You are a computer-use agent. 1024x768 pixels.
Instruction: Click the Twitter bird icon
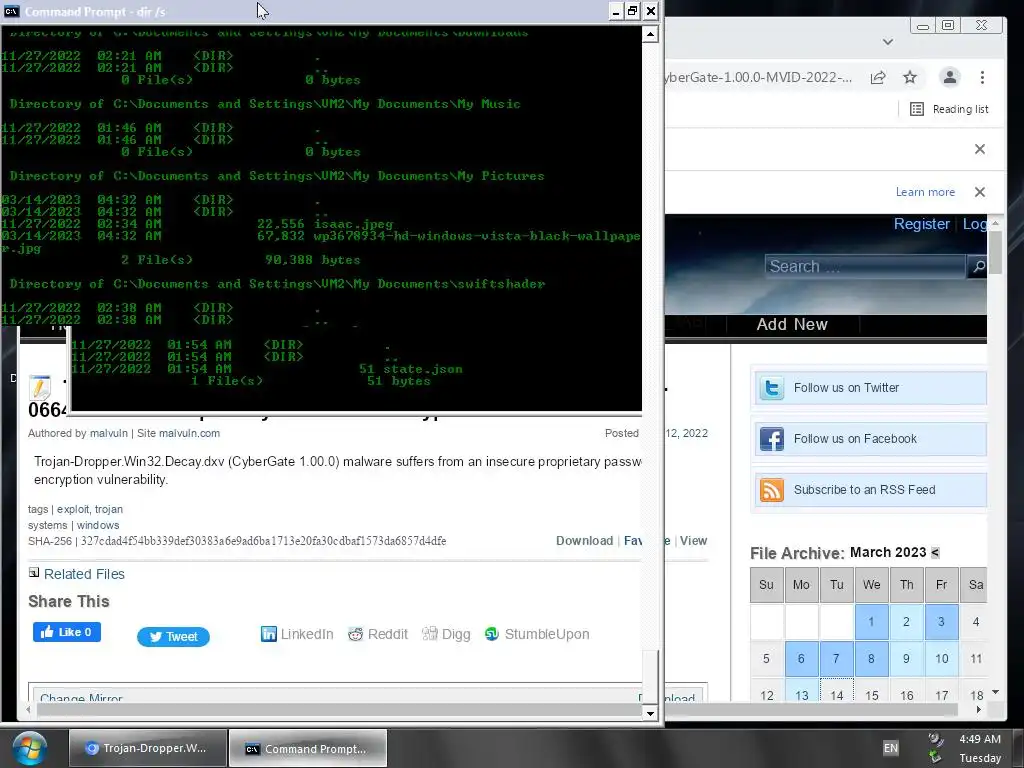tap(771, 388)
